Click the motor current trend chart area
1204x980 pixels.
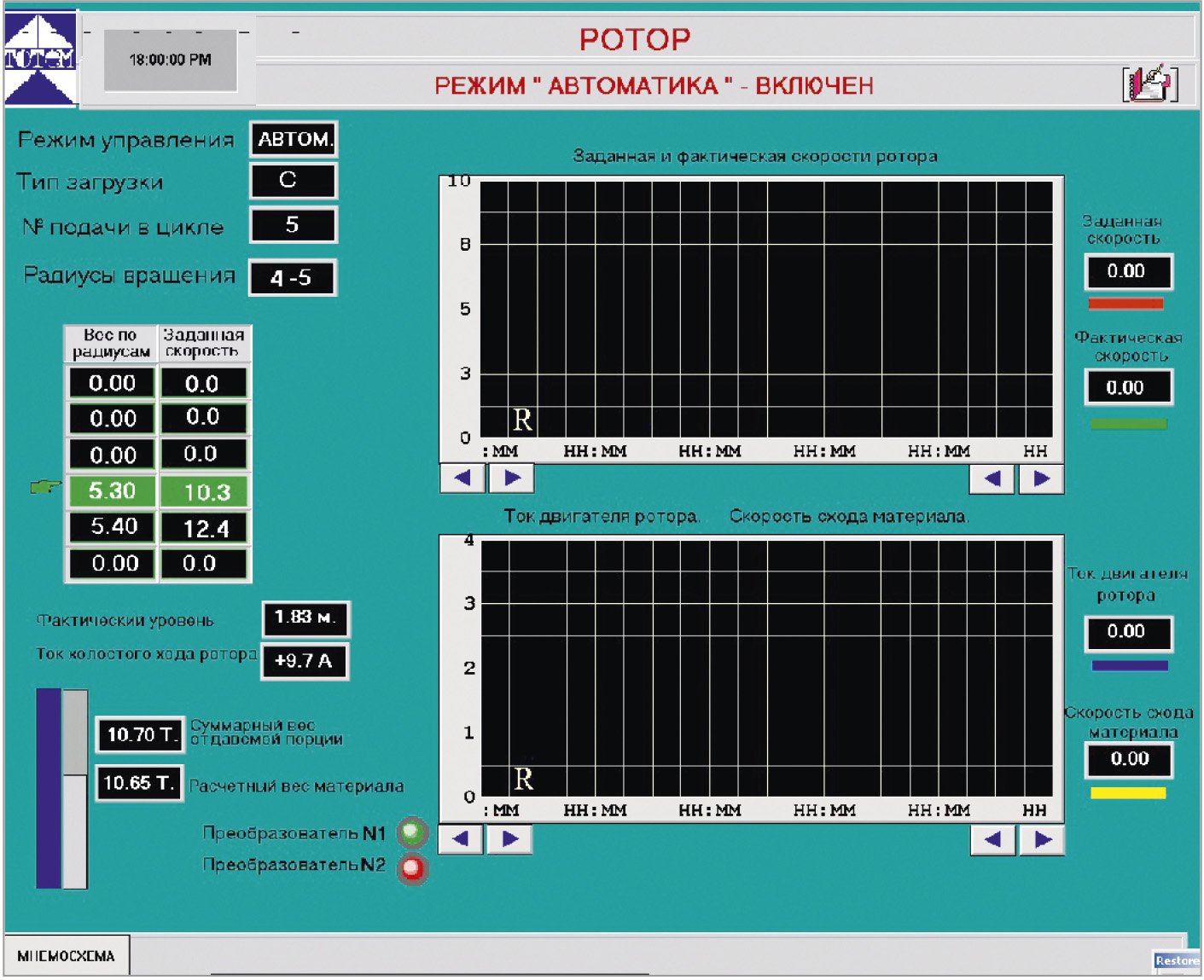point(766,668)
